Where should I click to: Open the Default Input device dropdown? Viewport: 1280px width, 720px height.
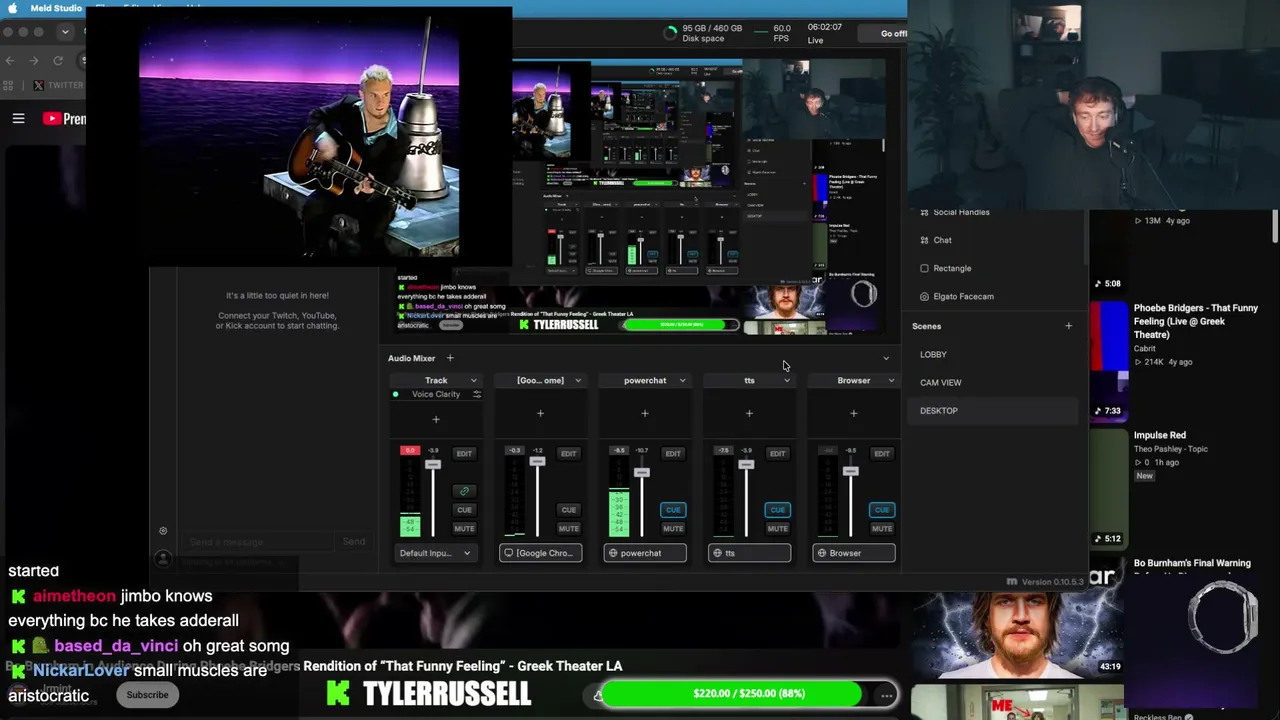coord(436,553)
